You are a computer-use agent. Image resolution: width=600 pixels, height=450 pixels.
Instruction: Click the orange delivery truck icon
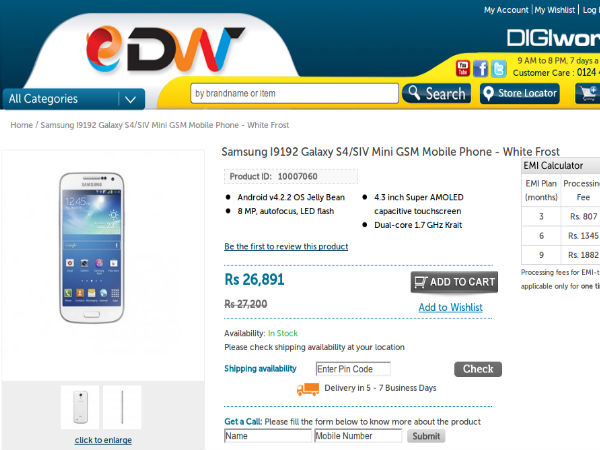tap(308, 389)
